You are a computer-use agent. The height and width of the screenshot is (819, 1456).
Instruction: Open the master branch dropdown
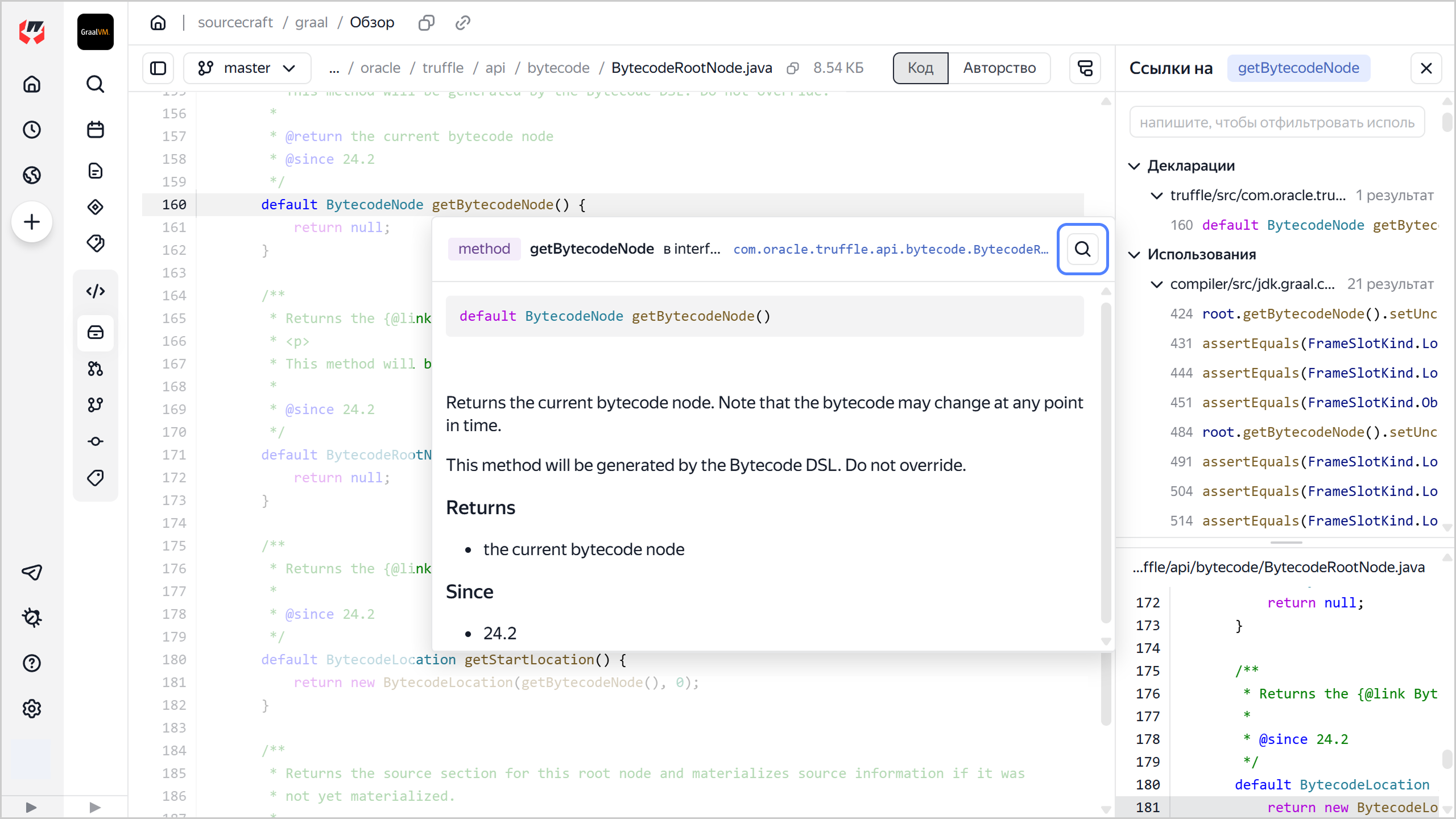click(x=247, y=68)
